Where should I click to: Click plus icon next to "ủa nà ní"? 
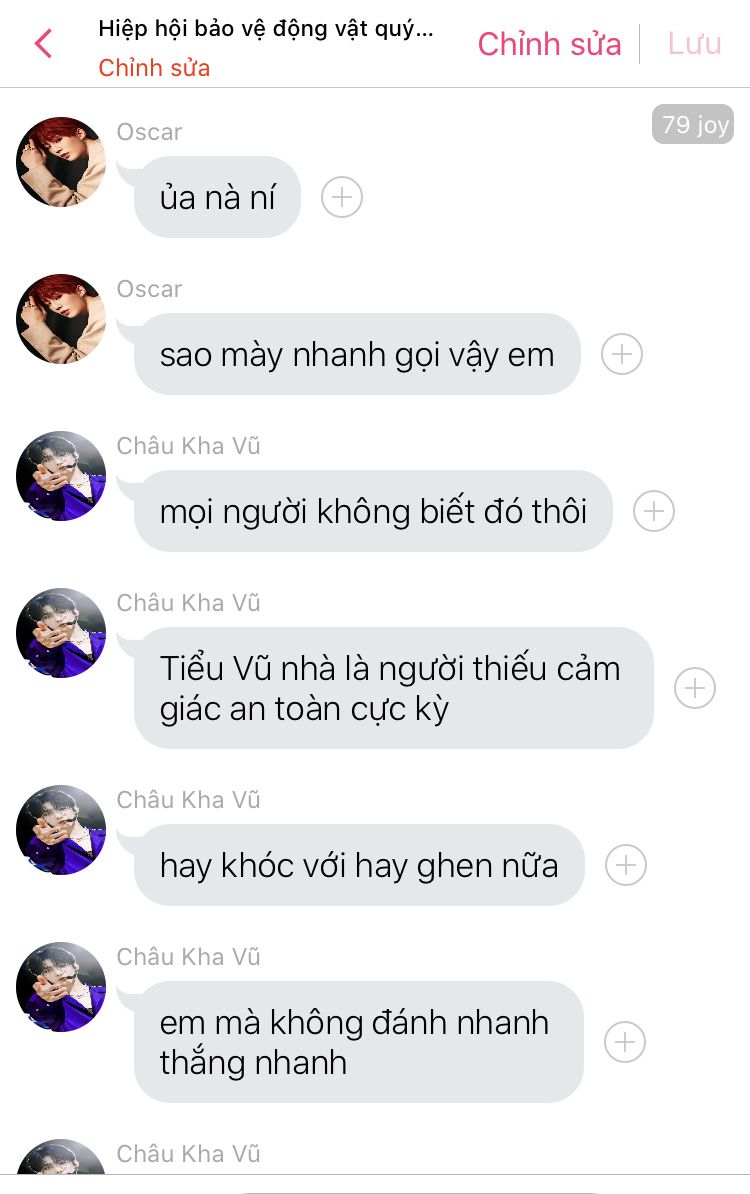coord(342,197)
